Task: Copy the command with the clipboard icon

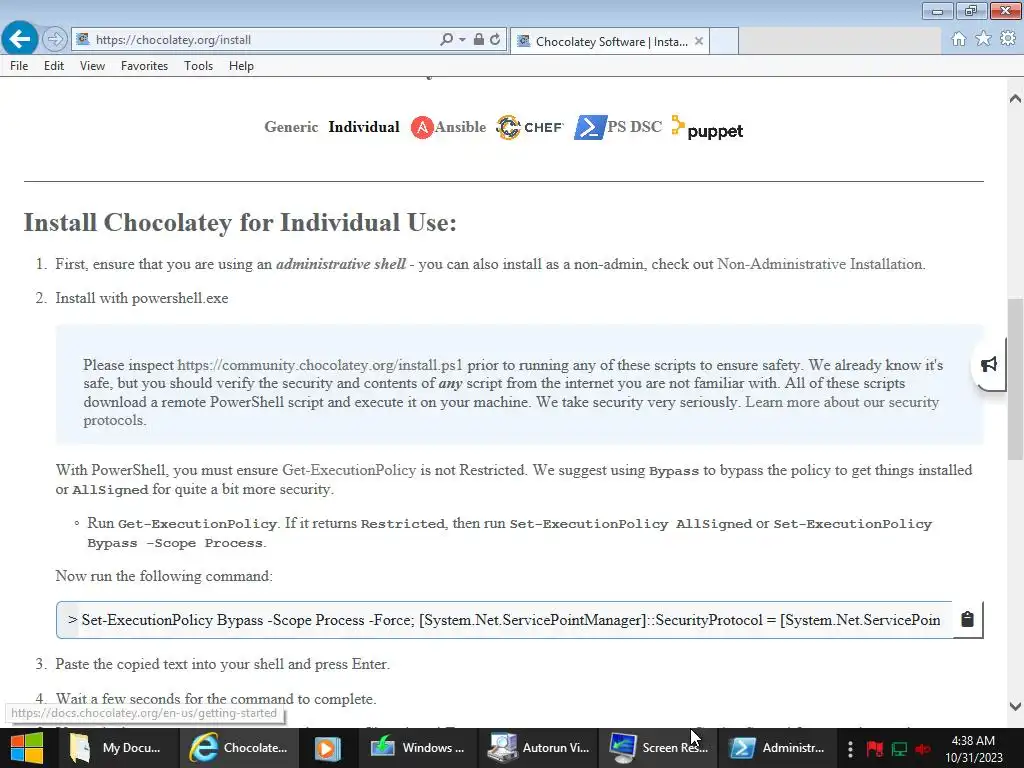Action: (967, 619)
